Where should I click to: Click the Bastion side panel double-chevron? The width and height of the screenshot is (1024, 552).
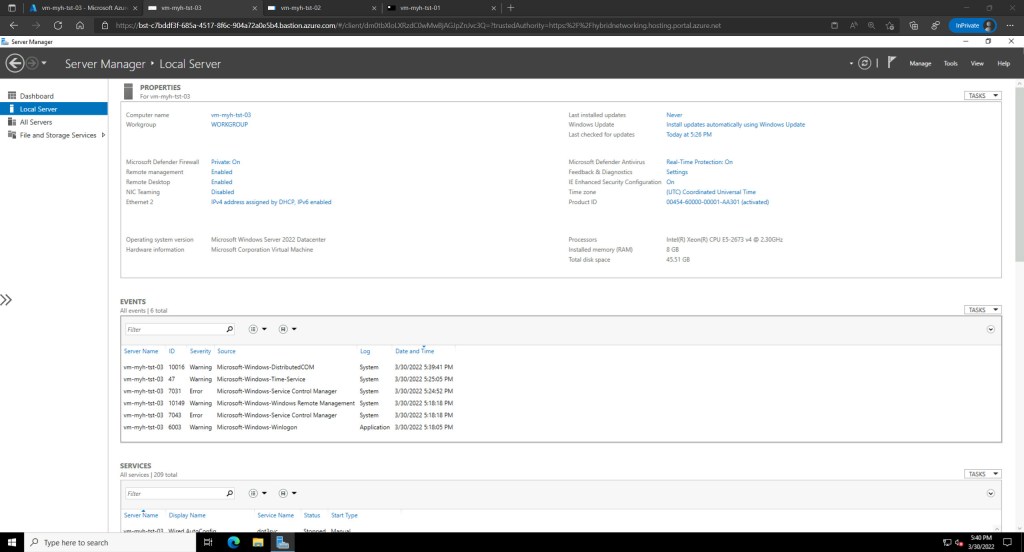6,299
